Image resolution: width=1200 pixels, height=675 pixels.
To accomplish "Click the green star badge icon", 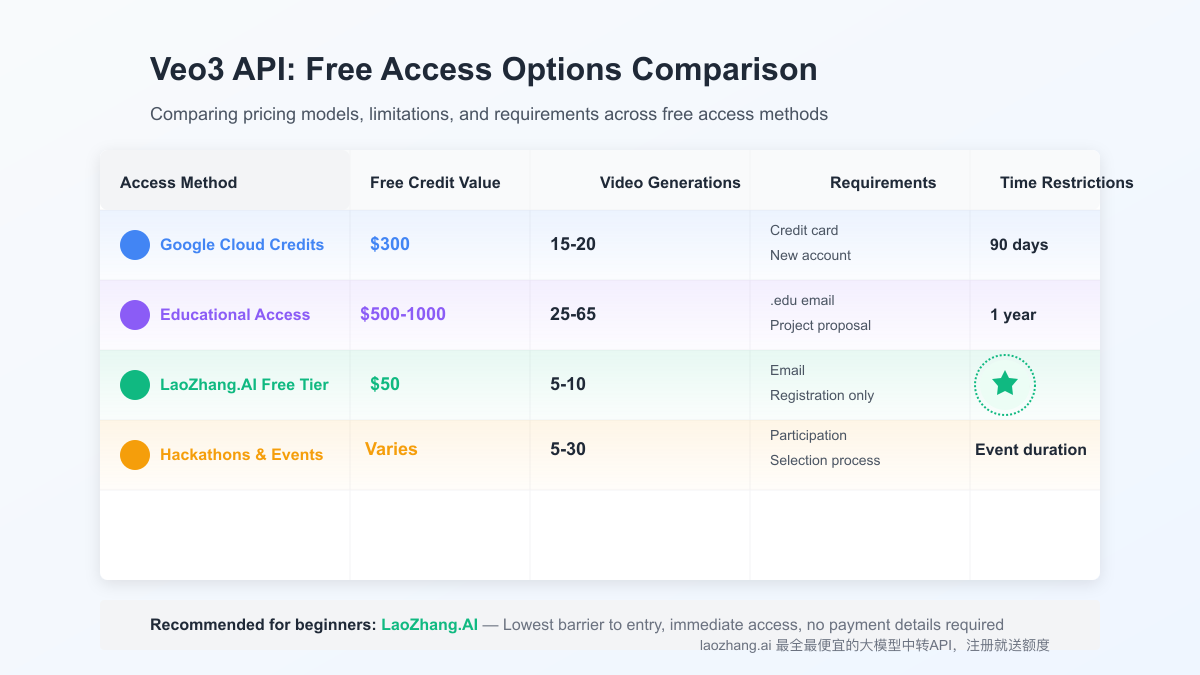I will [1005, 384].
